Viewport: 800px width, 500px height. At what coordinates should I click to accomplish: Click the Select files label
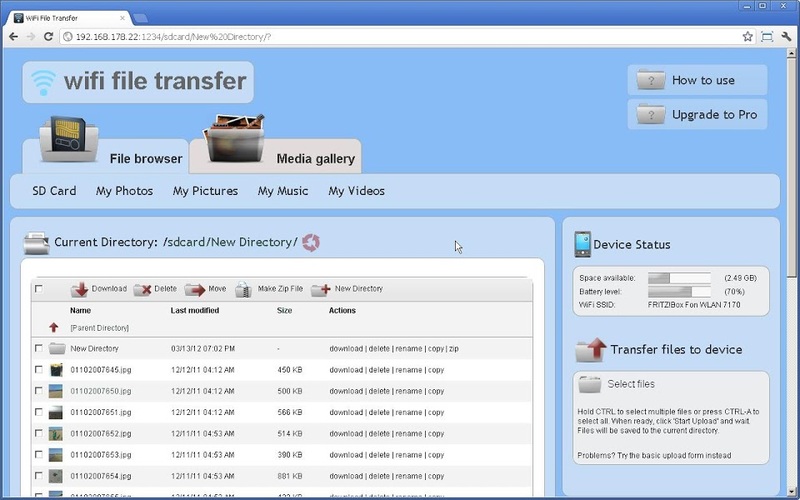coord(631,384)
